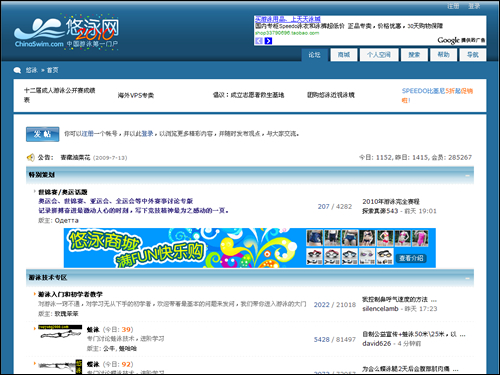Show next Google ad with right arrow
Screen dimensions: 500x375
tap(268, 41)
